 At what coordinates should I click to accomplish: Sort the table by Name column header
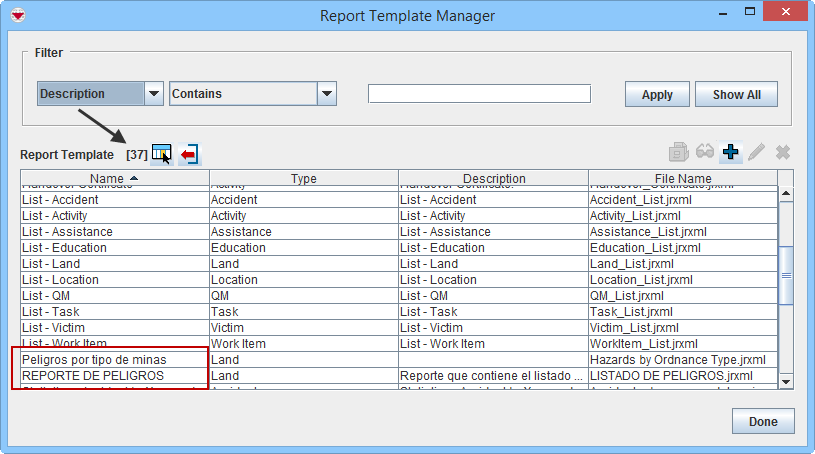(114, 179)
